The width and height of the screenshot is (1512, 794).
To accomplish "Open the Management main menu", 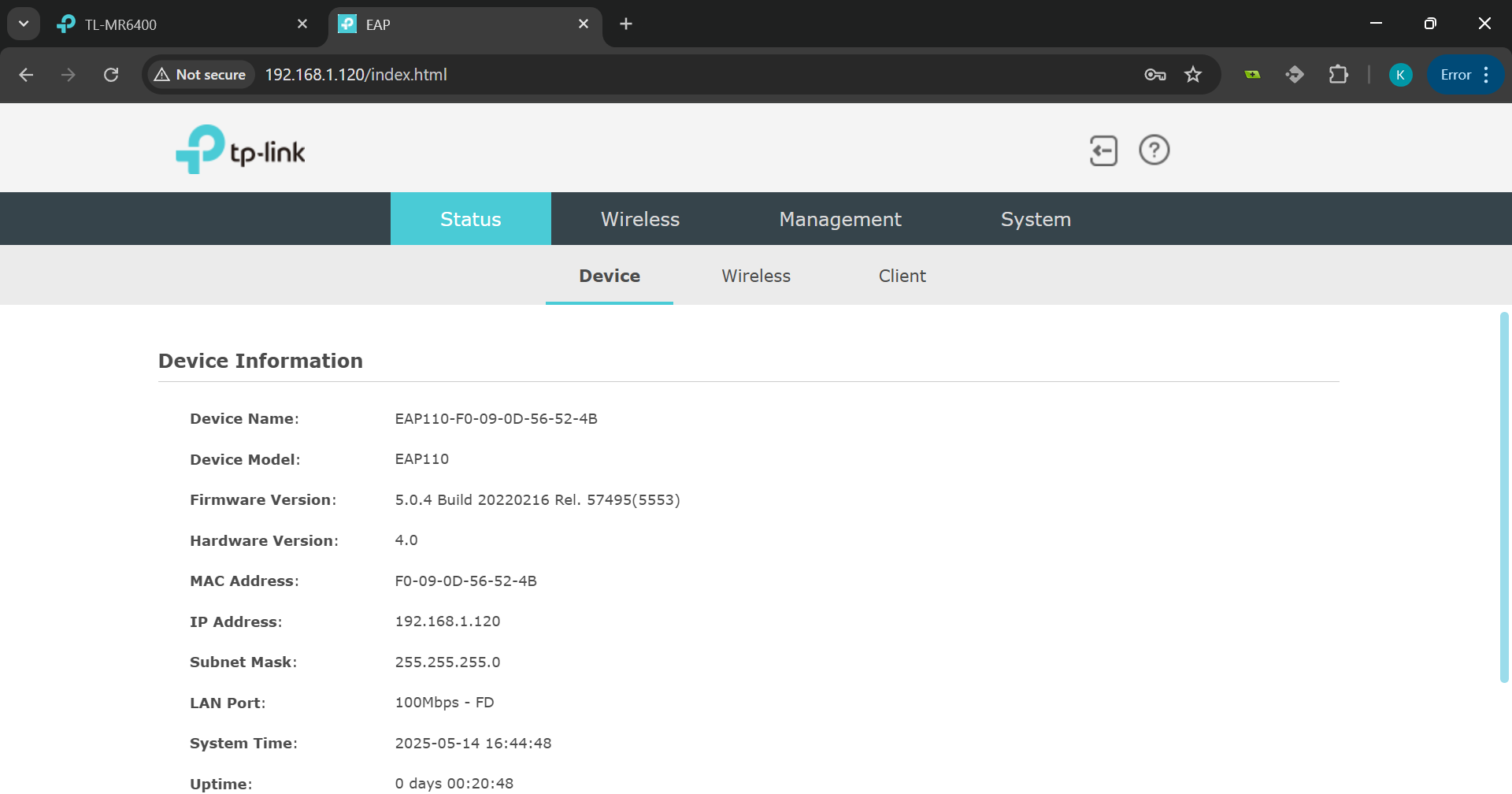I will point(840,219).
